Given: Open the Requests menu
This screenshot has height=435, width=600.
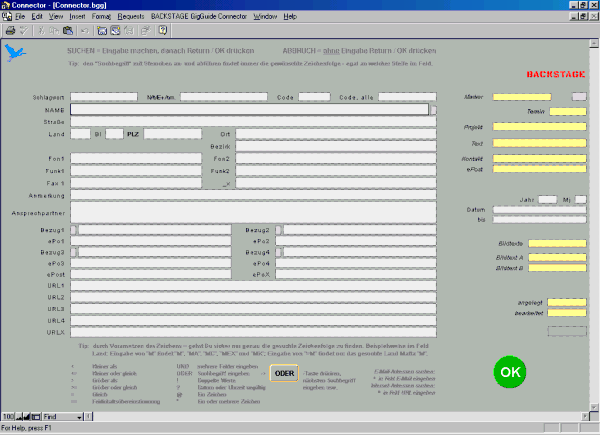Looking at the screenshot, I should [x=129, y=18].
